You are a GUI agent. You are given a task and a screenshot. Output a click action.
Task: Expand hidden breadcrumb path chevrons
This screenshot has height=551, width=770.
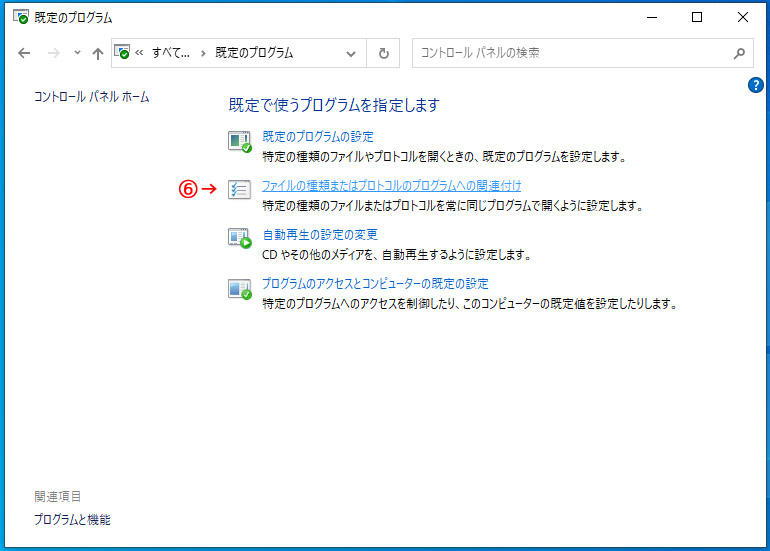coord(139,53)
